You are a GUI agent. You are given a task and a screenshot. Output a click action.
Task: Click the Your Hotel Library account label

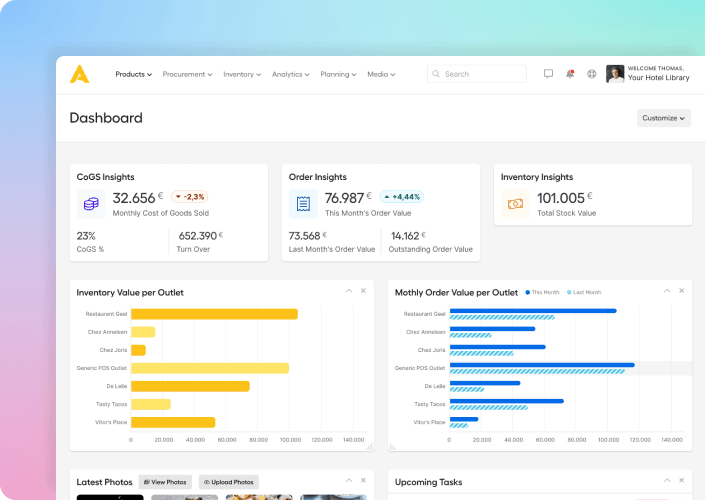coord(658,78)
